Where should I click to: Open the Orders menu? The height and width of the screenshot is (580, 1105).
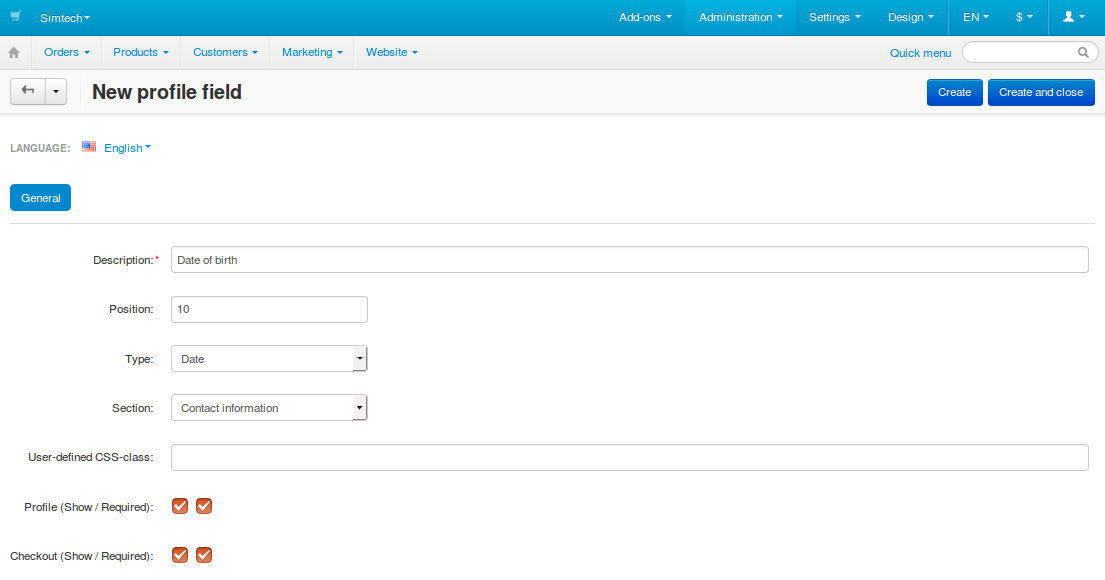point(67,52)
